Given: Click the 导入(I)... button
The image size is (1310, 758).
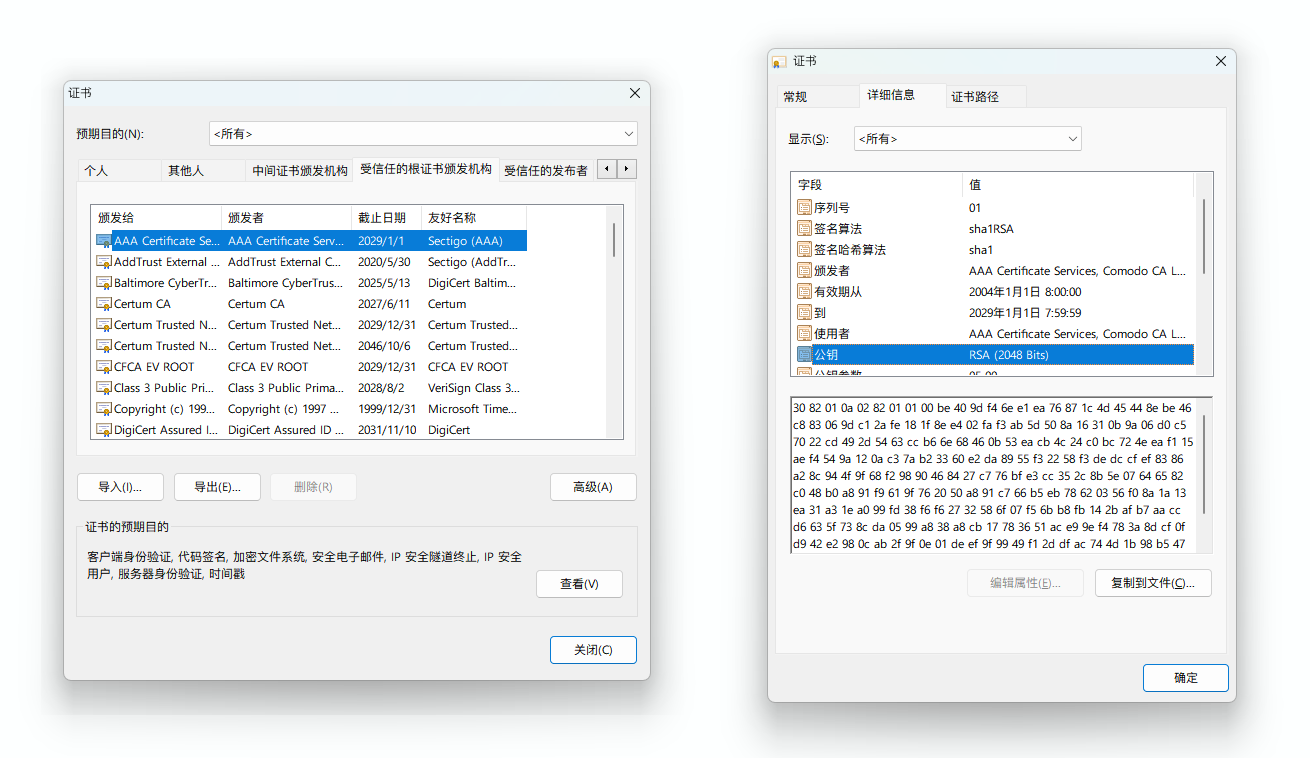Looking at the screenshot, I should (120, 487).
